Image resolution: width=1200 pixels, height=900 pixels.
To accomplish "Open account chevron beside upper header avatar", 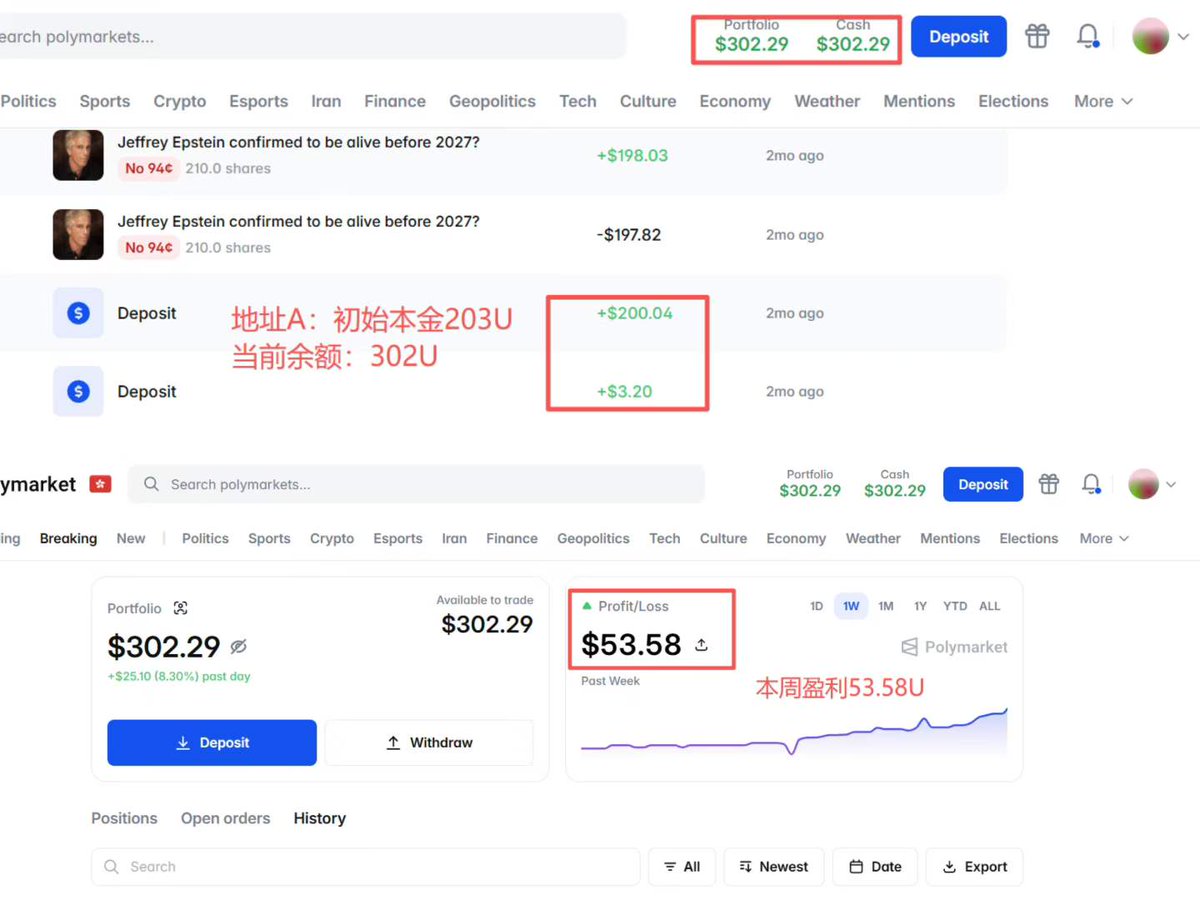I will click(1183, 37).
